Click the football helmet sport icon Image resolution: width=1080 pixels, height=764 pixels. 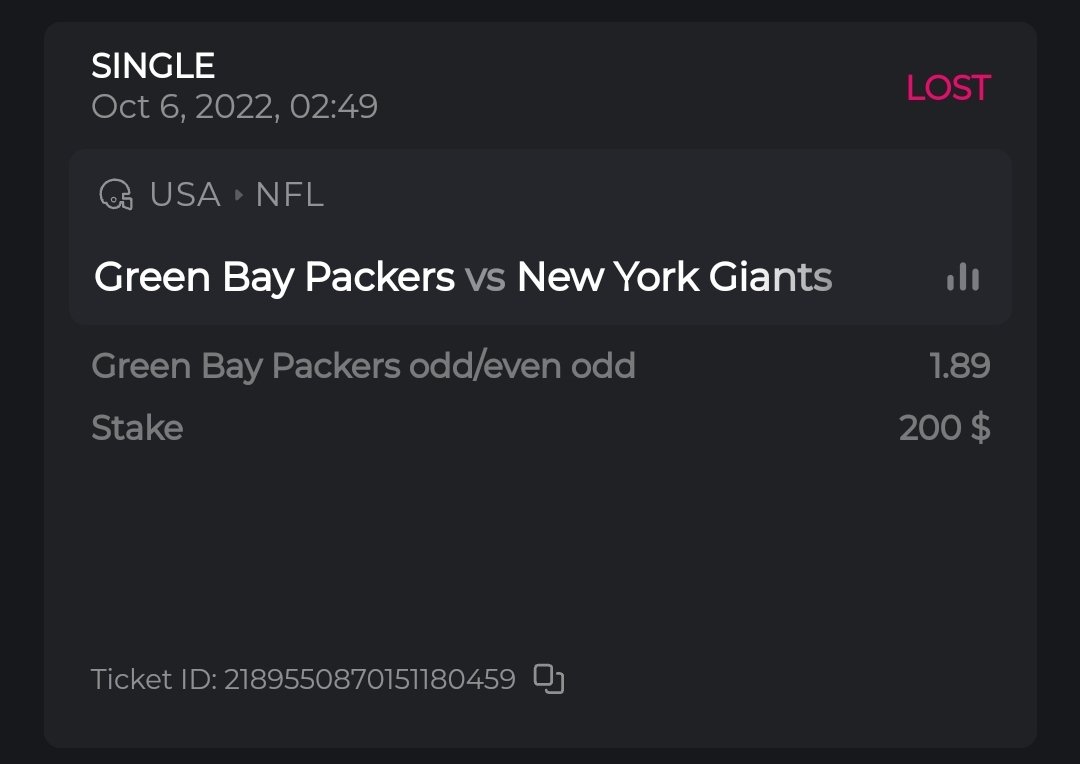(x=116, y=194)
